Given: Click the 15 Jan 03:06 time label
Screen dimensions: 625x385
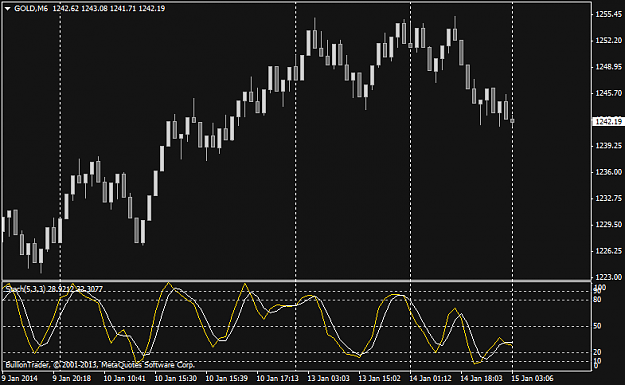Looking at the screenshot, I should (x=533, y=378).
